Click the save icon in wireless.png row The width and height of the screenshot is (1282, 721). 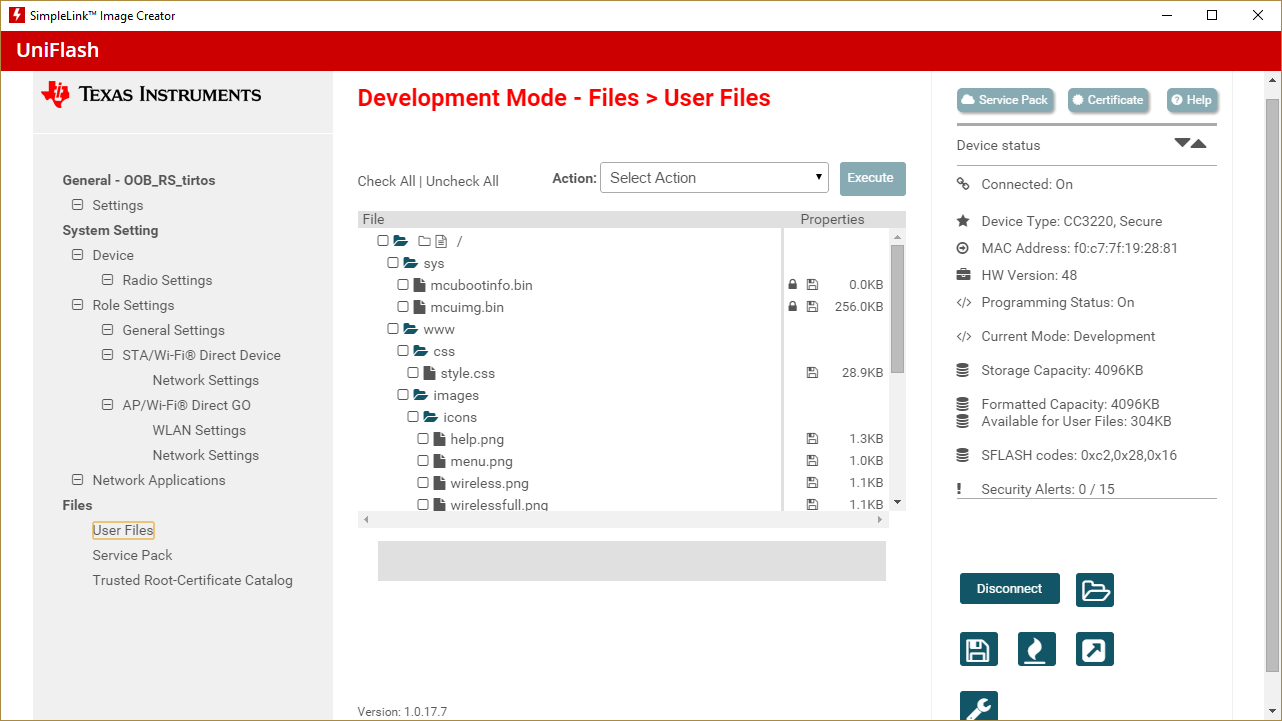point(812,483)
